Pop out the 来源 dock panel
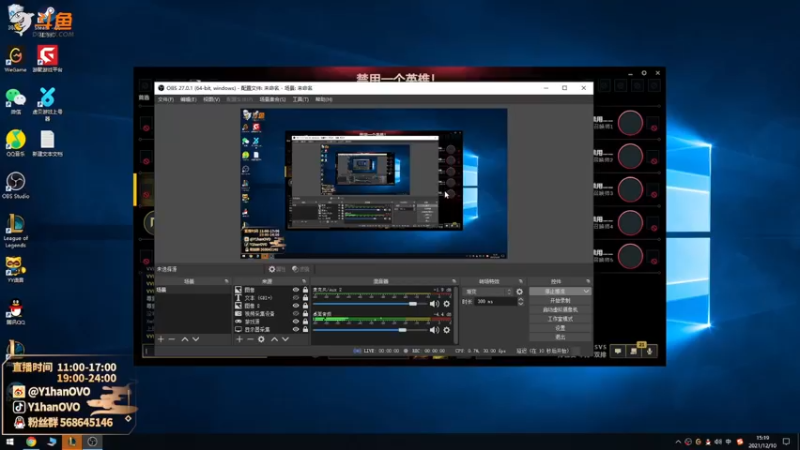The image size is (800, 450). 304,281
